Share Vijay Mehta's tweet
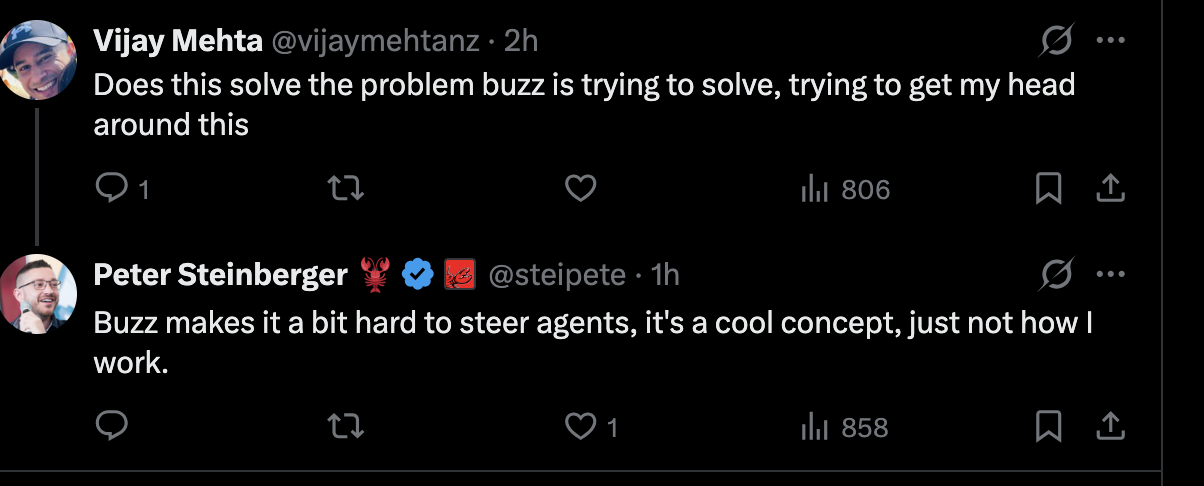This screenshot has width=1204, height=486. pyautogui.click(x=1112, y=189)
